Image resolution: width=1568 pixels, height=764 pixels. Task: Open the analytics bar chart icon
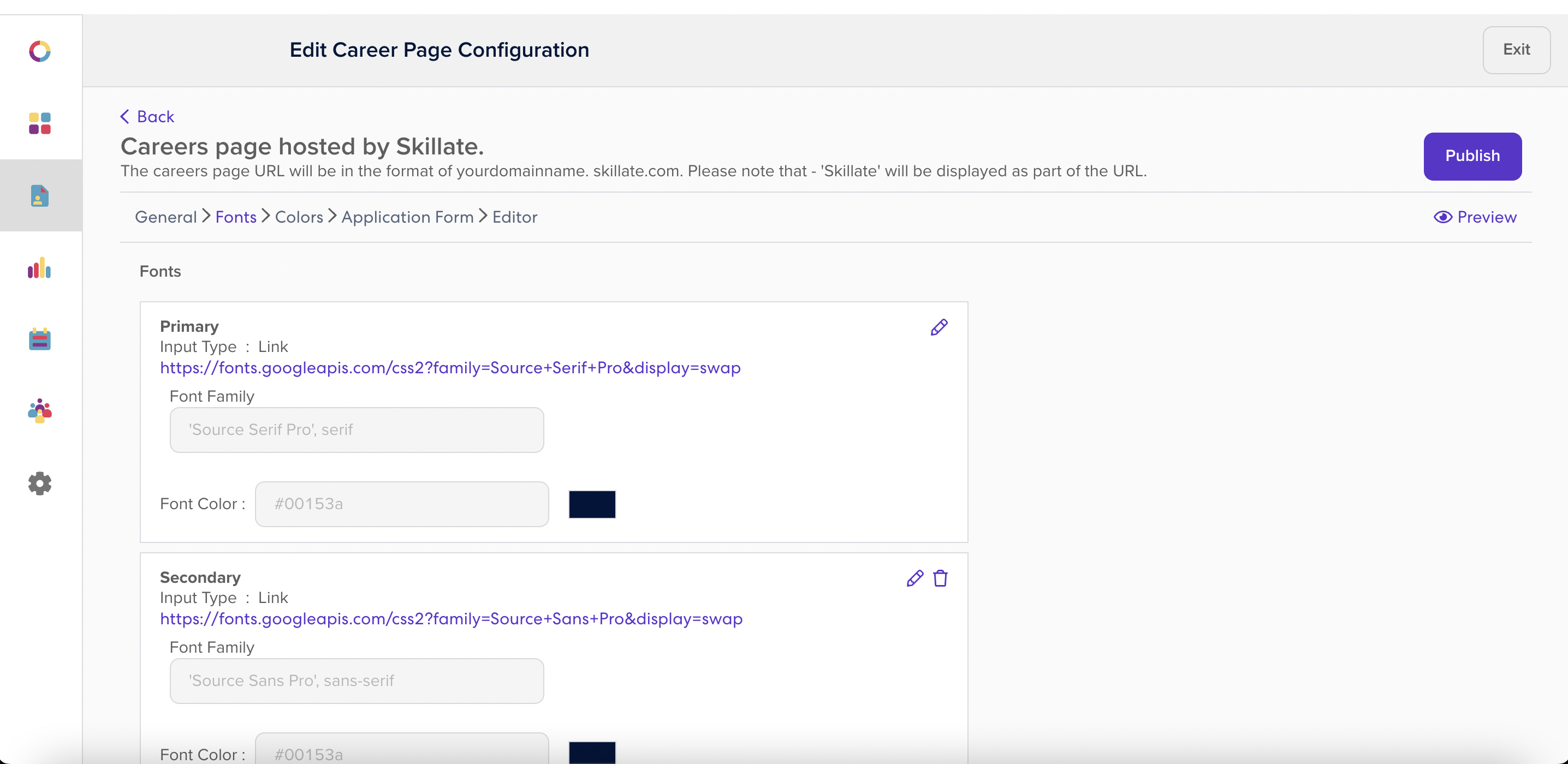(x=39, y=267)
